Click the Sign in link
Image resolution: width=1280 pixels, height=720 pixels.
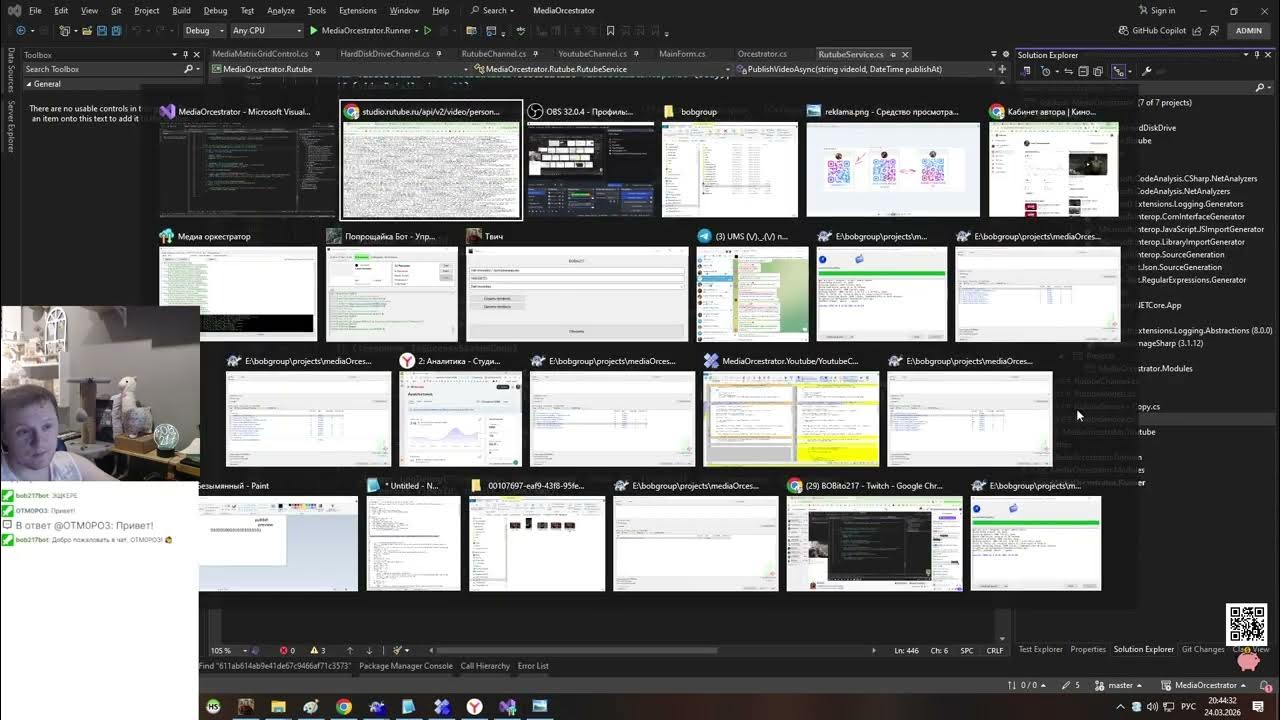pos(1157,10)
